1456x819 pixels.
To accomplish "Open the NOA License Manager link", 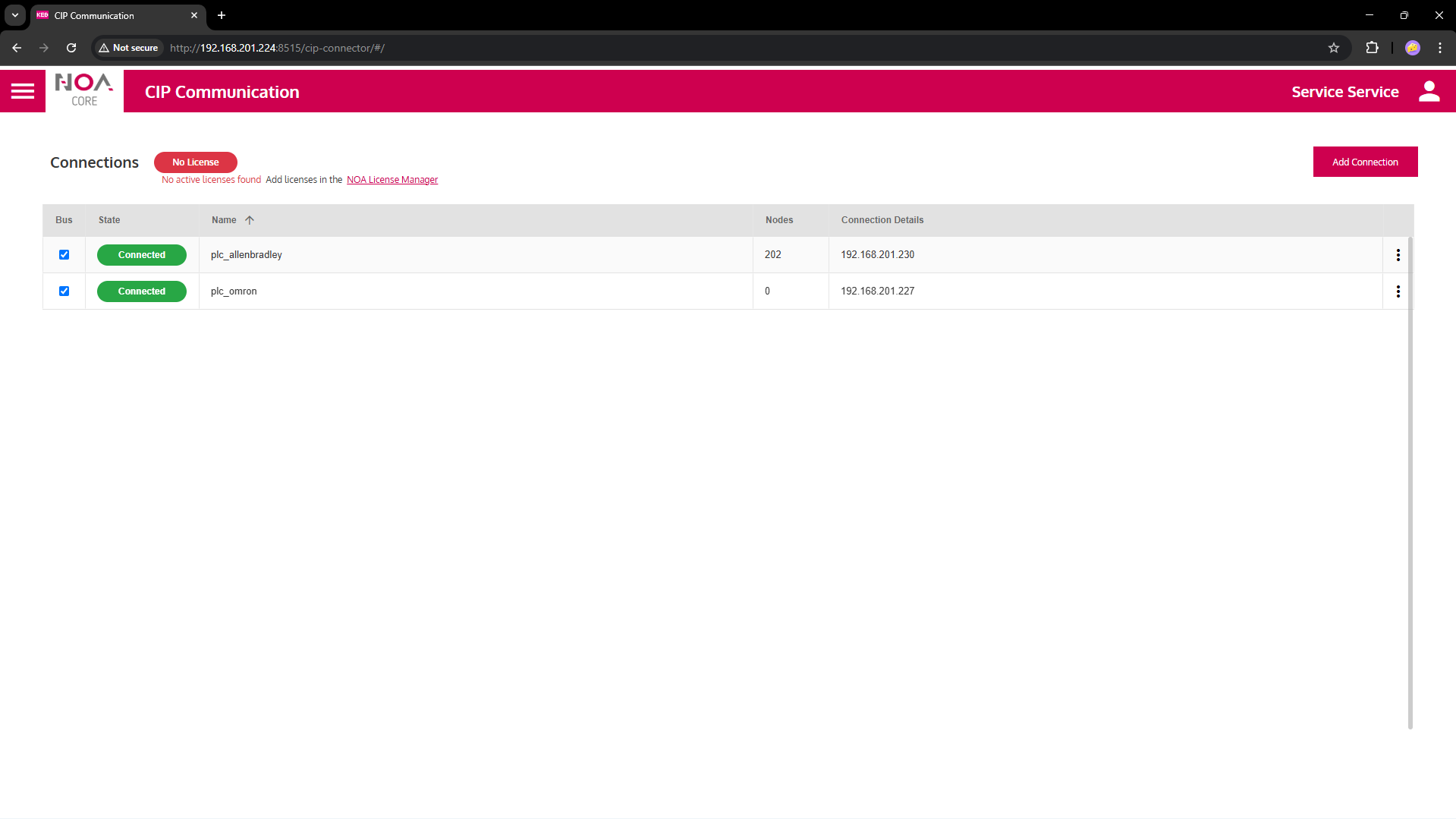I will pos(392,180).
